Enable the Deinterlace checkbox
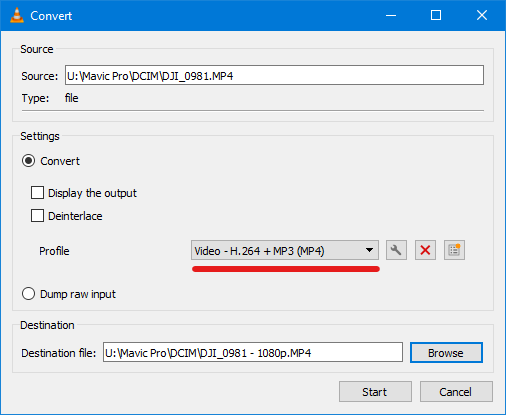This screenshot has width=506, height=415. point(37,216)
